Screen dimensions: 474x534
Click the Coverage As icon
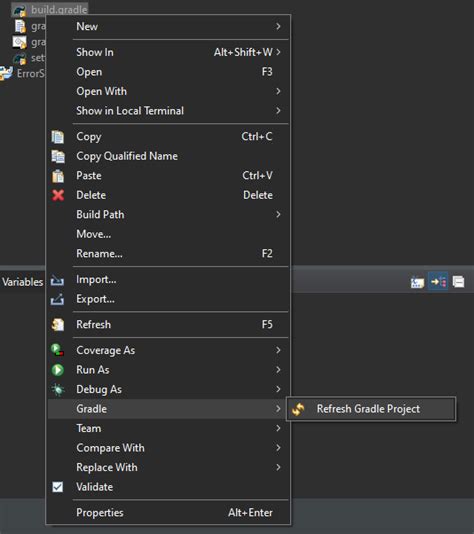coord(57,350)
